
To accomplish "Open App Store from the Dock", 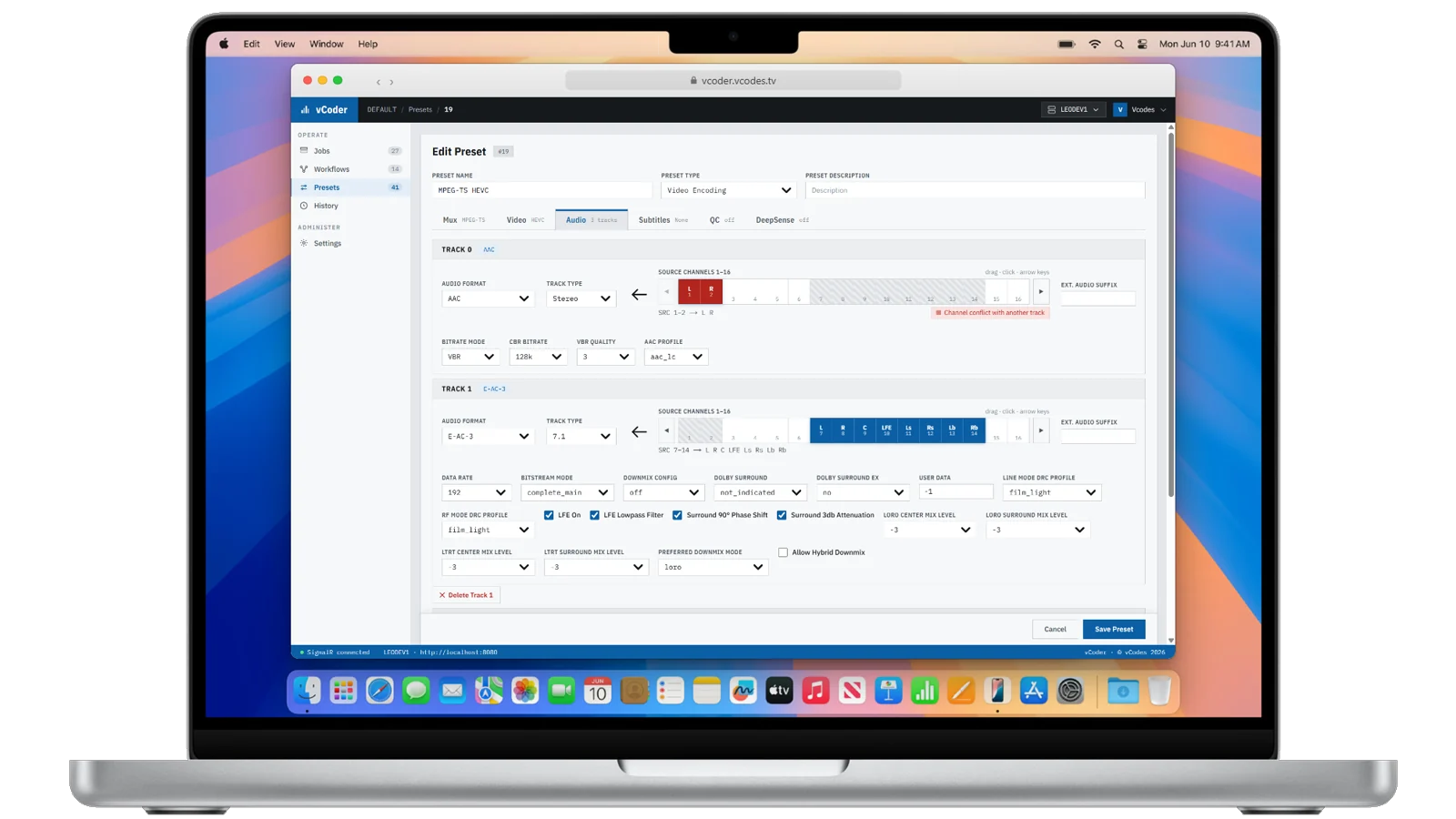I will [x=1034, y=692].
